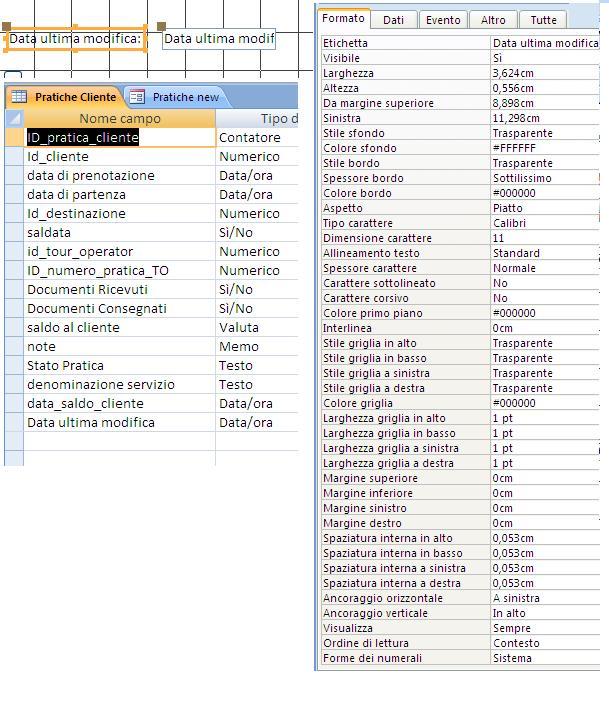Image resolution: width=609 pixels, height=721 pixels.
Task: Open data type for saldata row
Action: tap(257, 232)
